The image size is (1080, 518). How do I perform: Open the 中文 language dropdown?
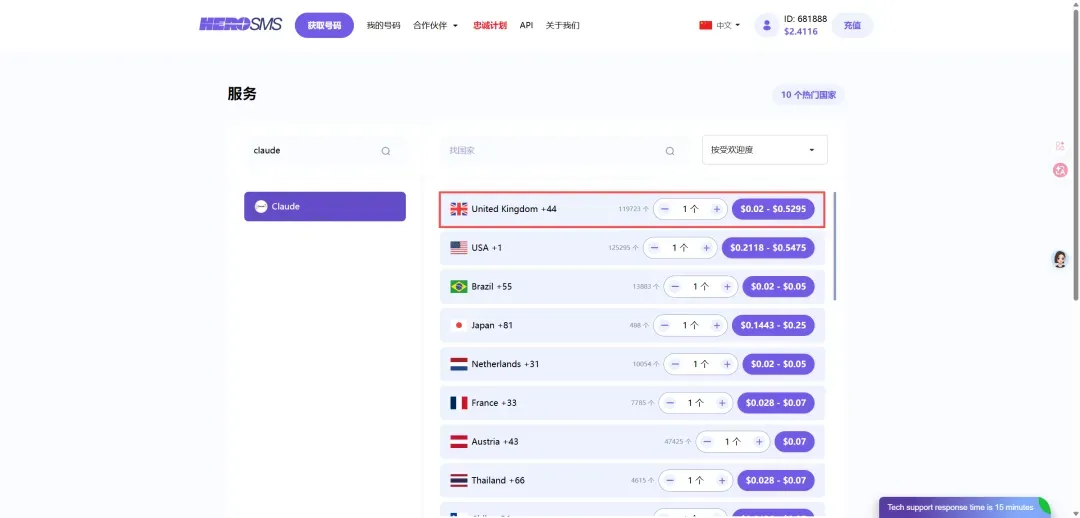pyautogui.click(x=721, y=25)
